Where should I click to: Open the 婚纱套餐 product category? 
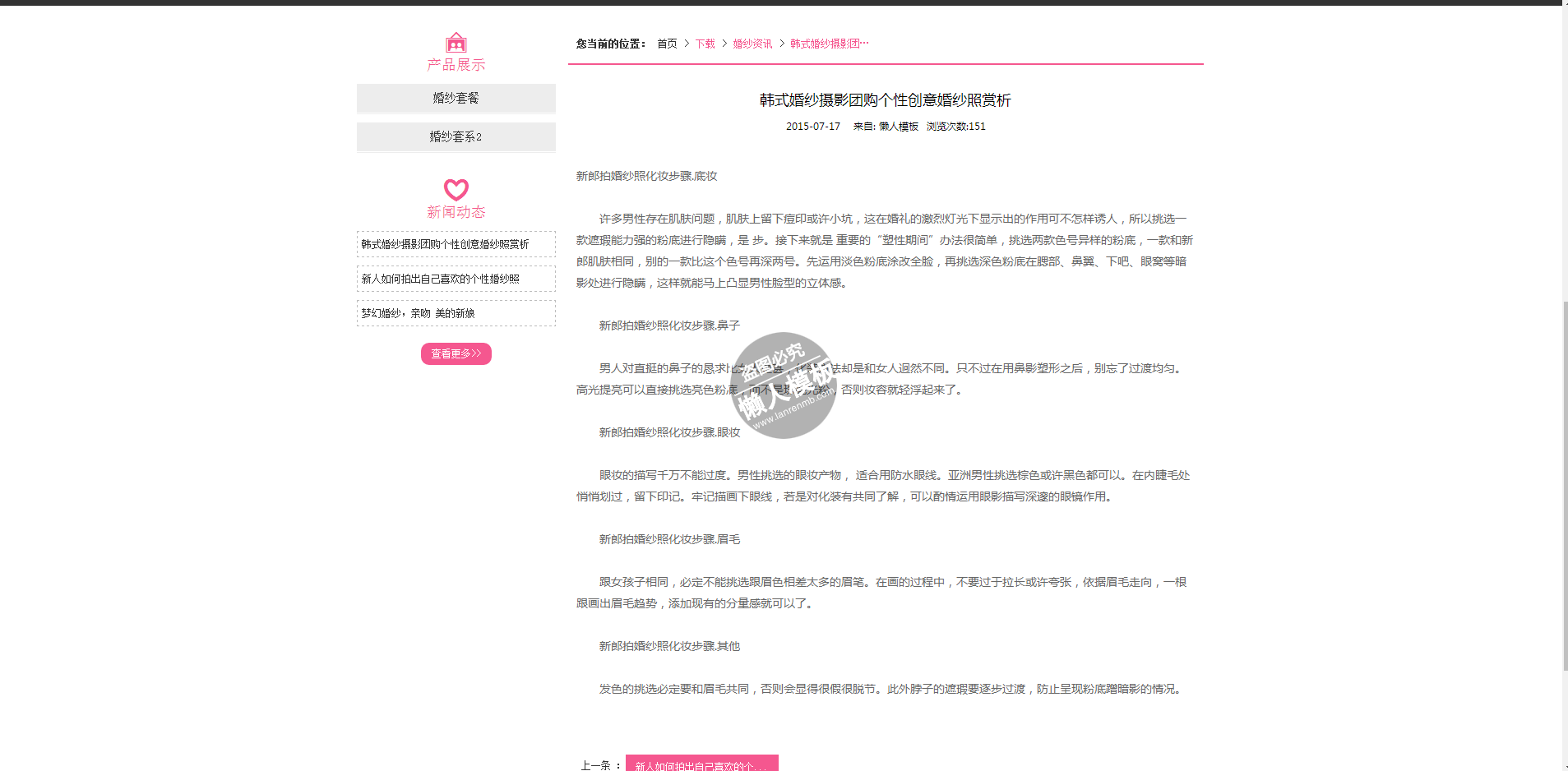click(456, 98)
